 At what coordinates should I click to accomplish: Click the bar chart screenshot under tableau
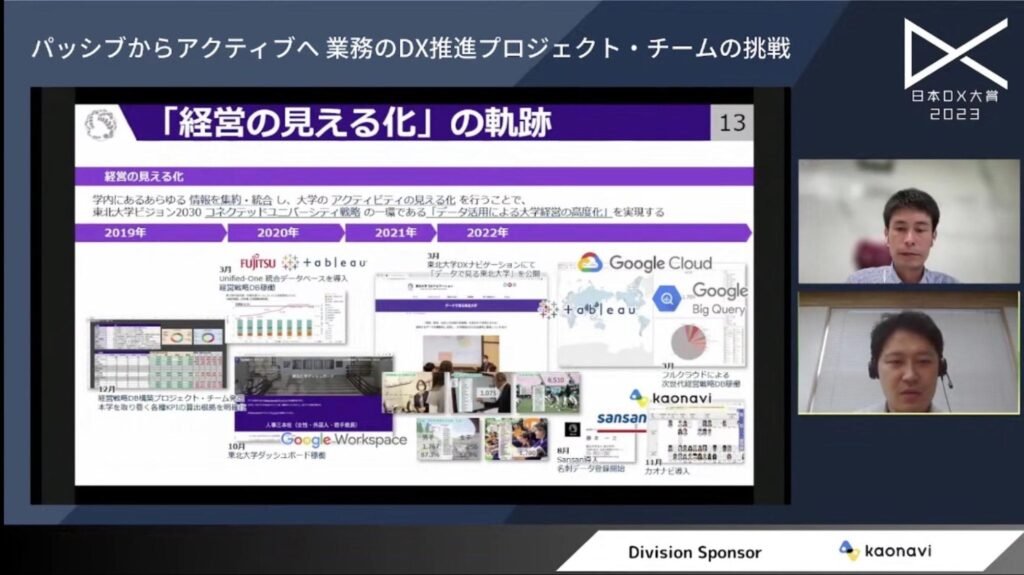point(286,318)
